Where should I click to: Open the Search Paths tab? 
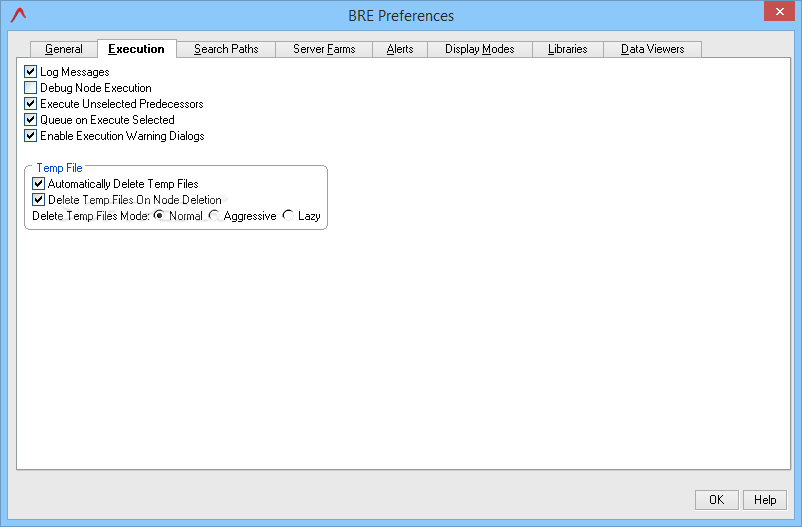[x=226, y=49]
